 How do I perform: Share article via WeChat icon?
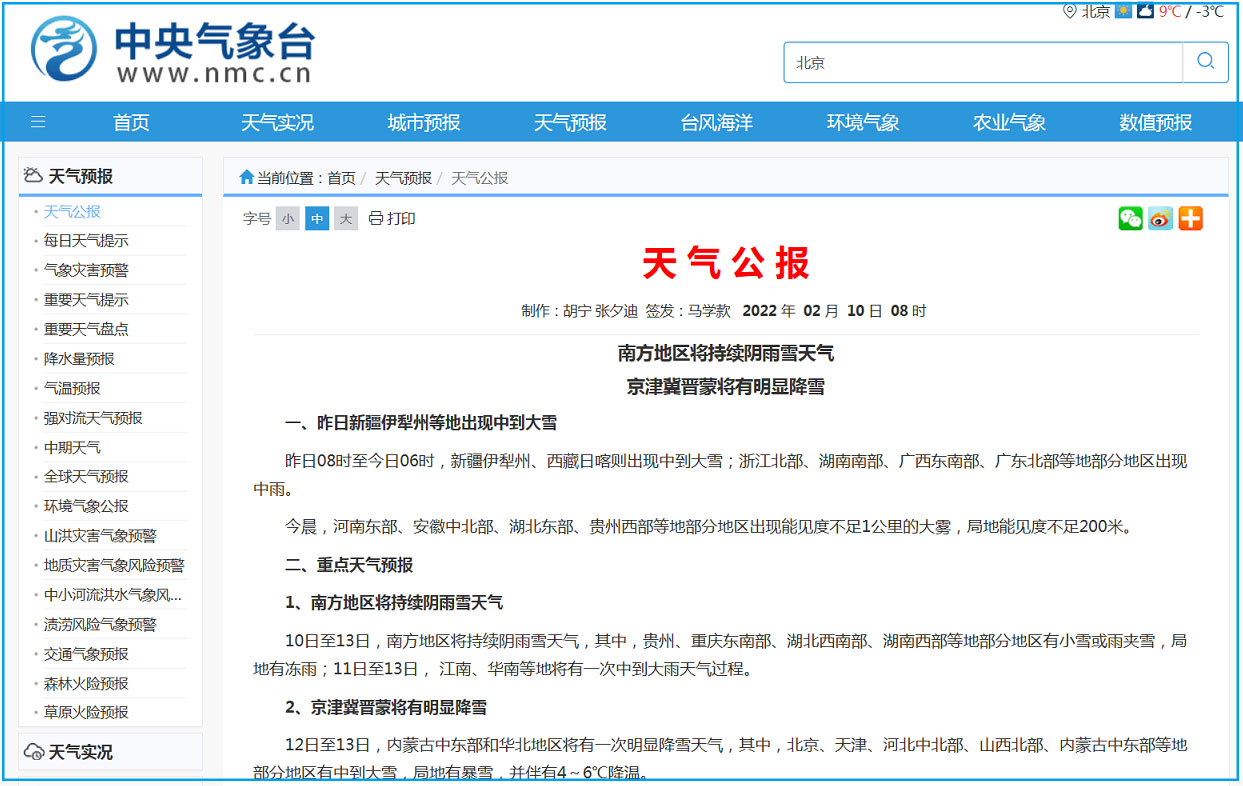click(x=1130, y=219)
